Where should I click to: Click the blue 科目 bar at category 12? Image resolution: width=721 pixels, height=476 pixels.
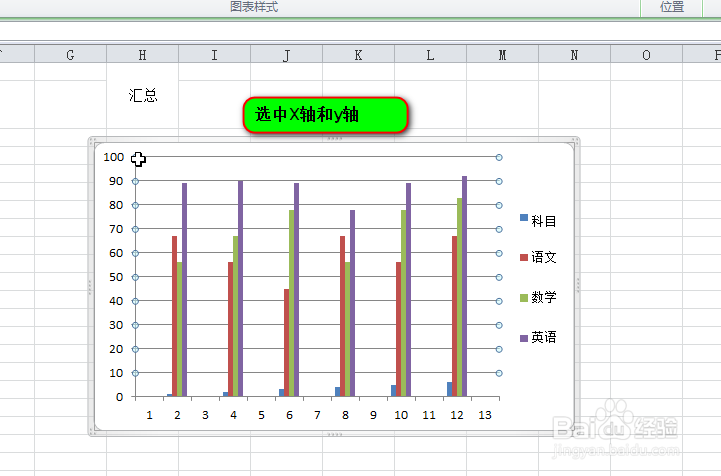(x=450, y=389)
